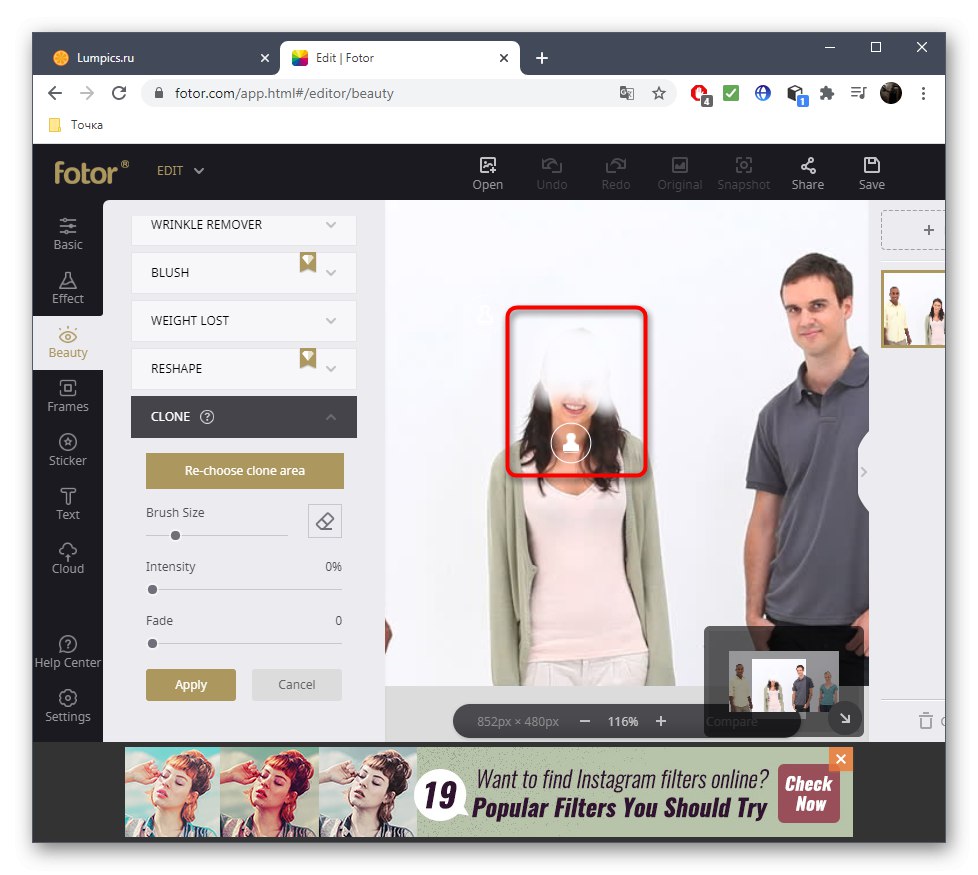The width and height of the screenshot is (978, 875).
Task: Open the Точка bookmarks folder
Action: click(76, 125)
